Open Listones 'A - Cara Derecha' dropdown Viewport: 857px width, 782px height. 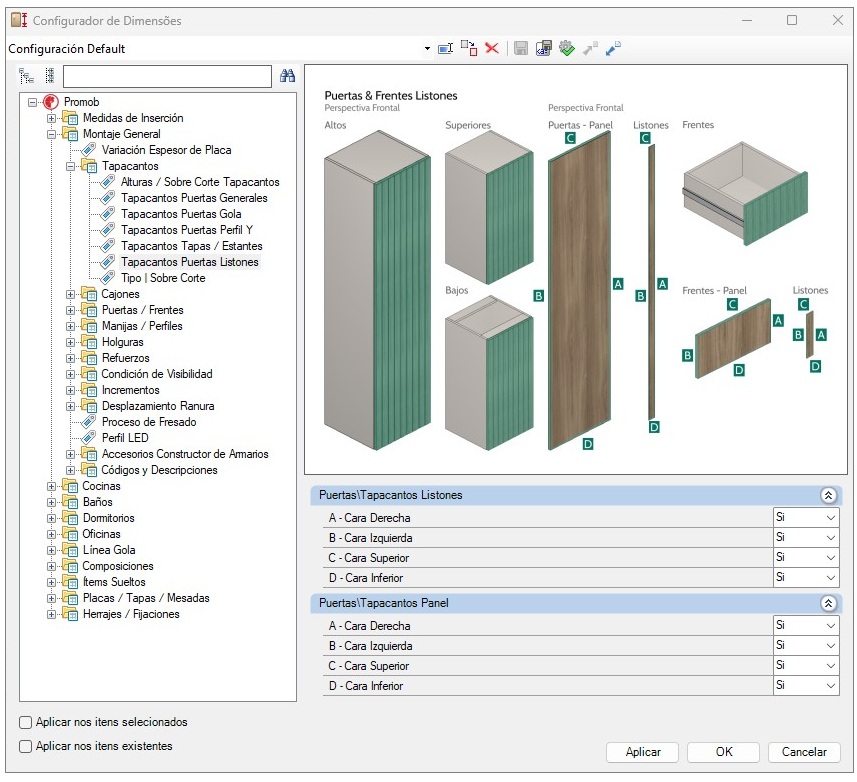point(829,518)
